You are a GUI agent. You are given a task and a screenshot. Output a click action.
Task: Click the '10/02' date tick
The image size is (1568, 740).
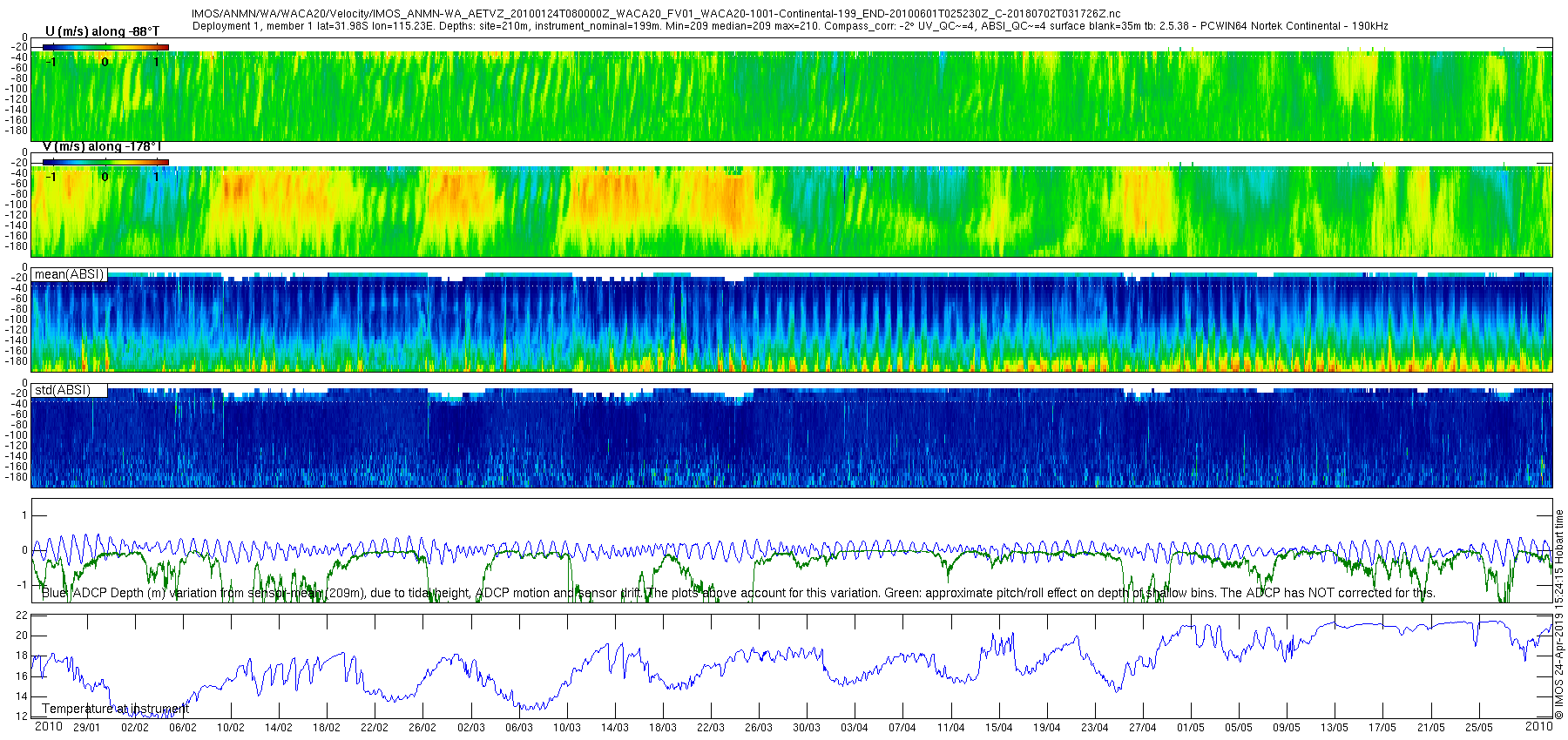230,728
